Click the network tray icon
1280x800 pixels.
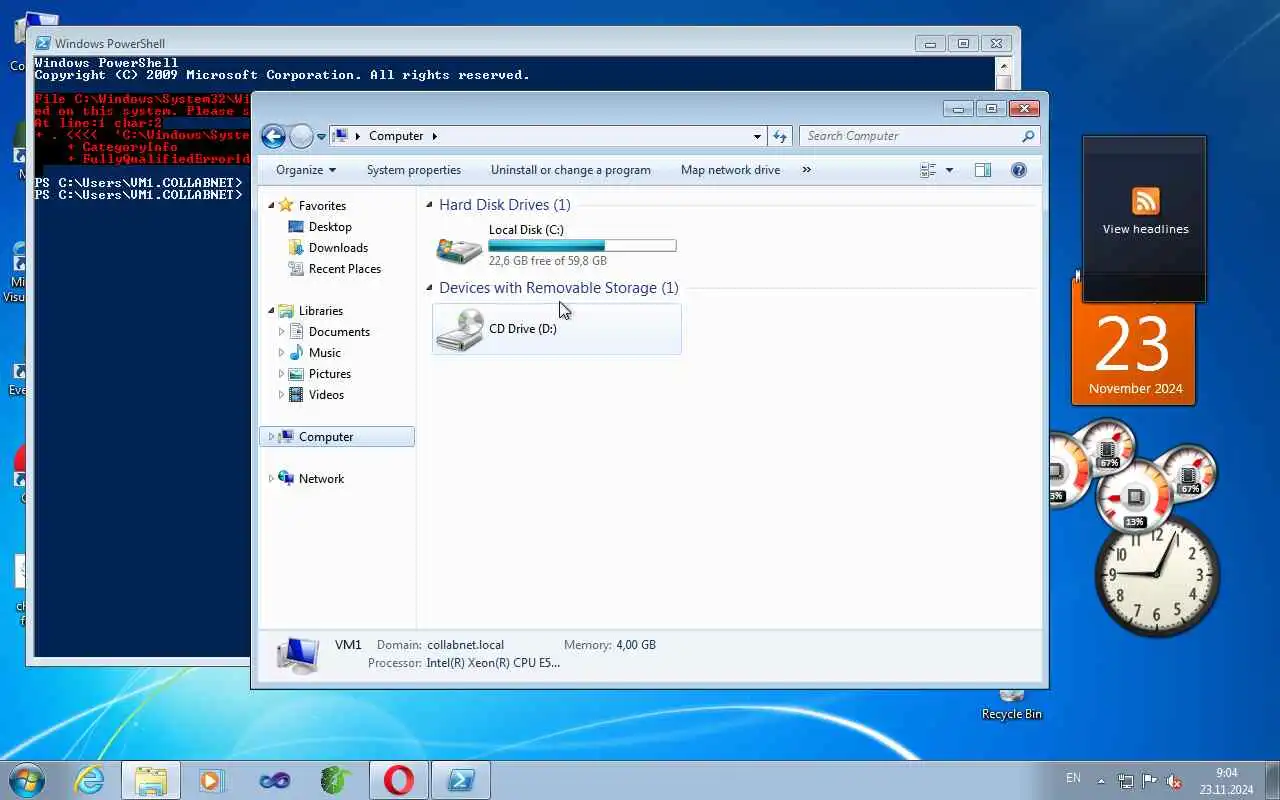pos(1125,781)
